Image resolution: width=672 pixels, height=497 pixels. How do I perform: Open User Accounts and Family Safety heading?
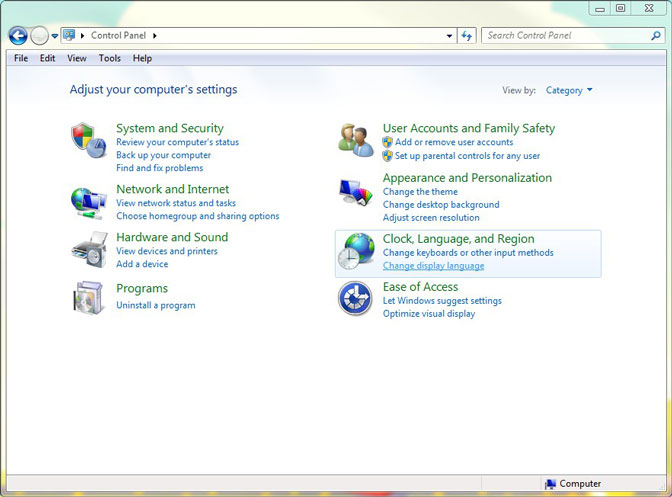(469, 128)
